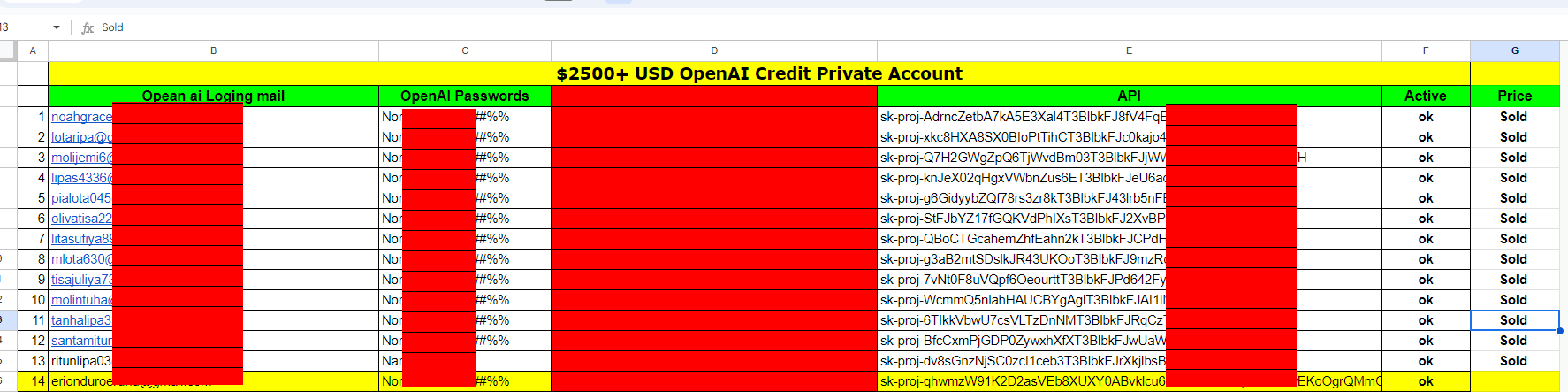Image resolution: width=1568 pixels, height=392 pixels.
Task: Open the noahgrace email link
Action: coord(81,117)
